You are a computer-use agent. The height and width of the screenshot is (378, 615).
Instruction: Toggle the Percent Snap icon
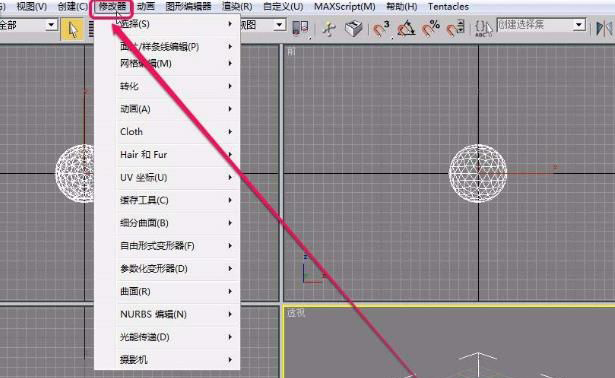[x=430, y=29]
